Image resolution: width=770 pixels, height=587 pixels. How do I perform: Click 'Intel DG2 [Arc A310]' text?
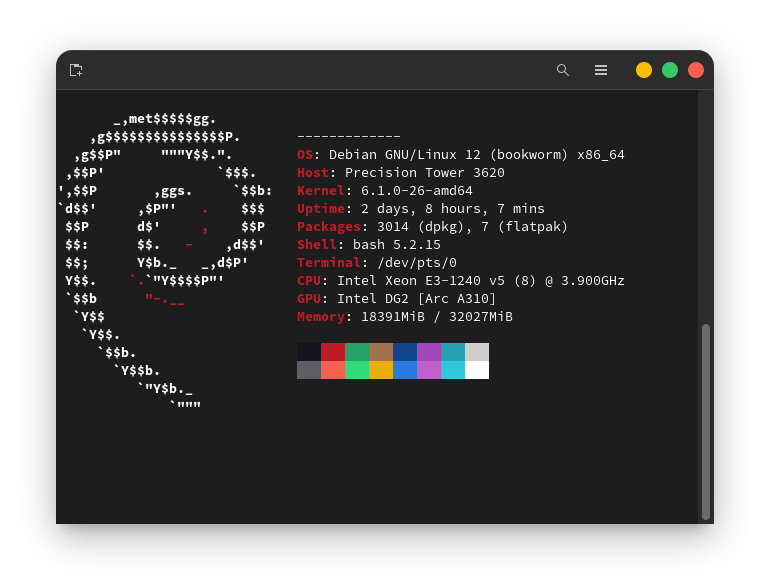[416, 299]
